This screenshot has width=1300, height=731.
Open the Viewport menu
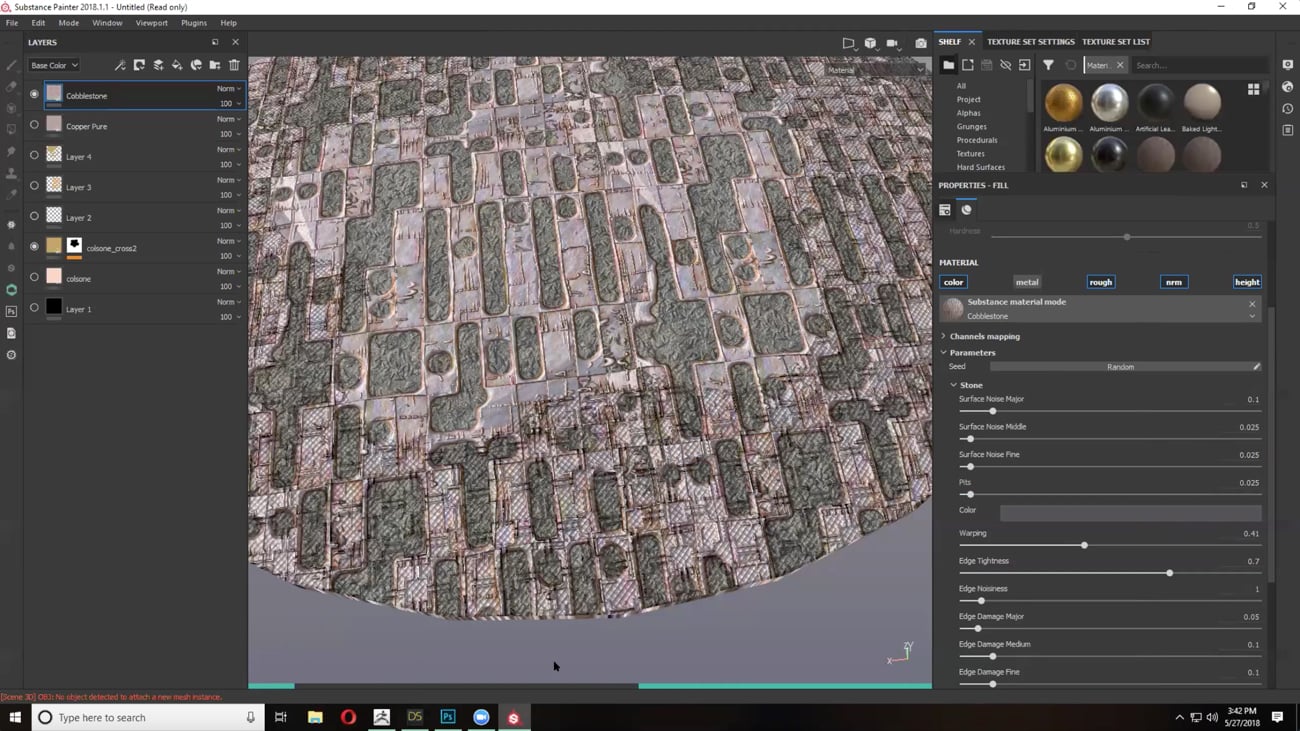[x=151, y=23]
